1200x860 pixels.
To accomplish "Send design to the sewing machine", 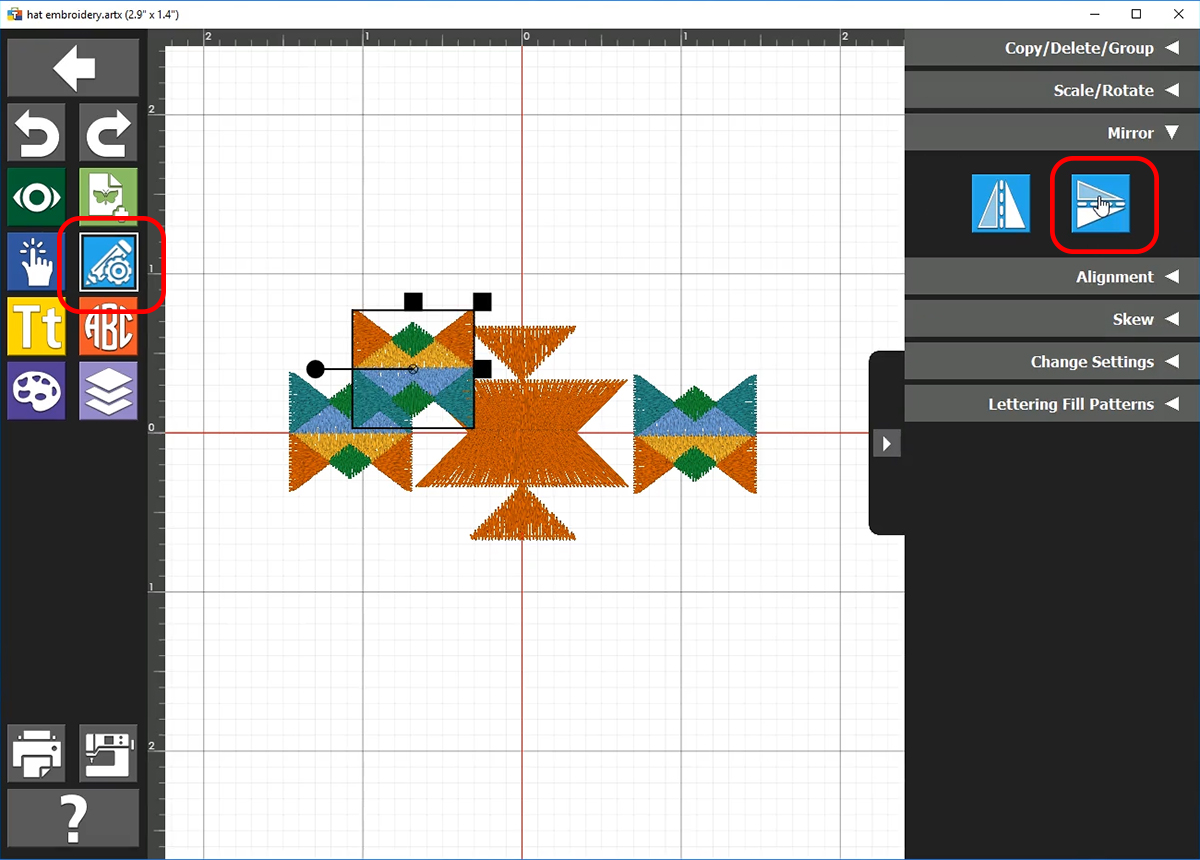I will tap(108, 753).
